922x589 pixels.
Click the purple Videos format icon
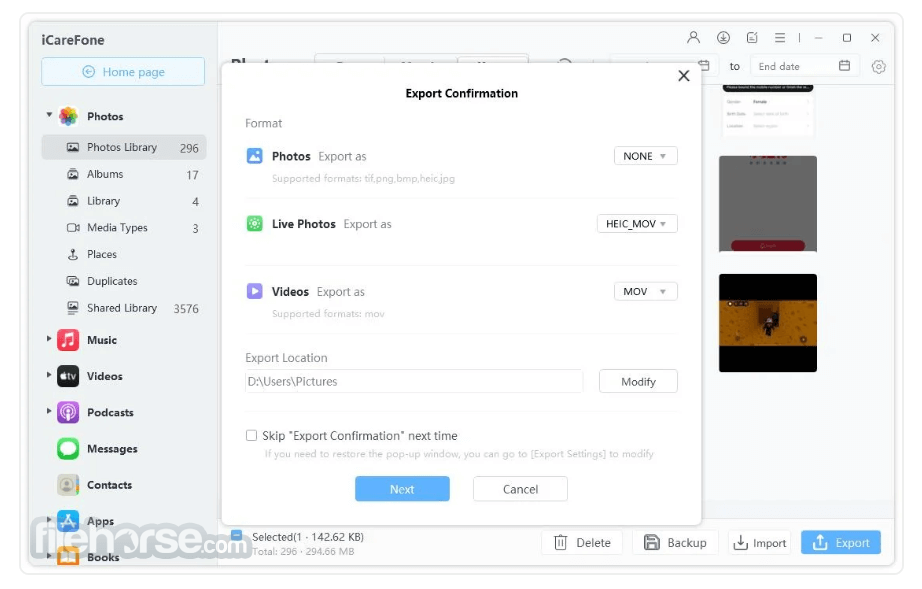coord(255,291)
